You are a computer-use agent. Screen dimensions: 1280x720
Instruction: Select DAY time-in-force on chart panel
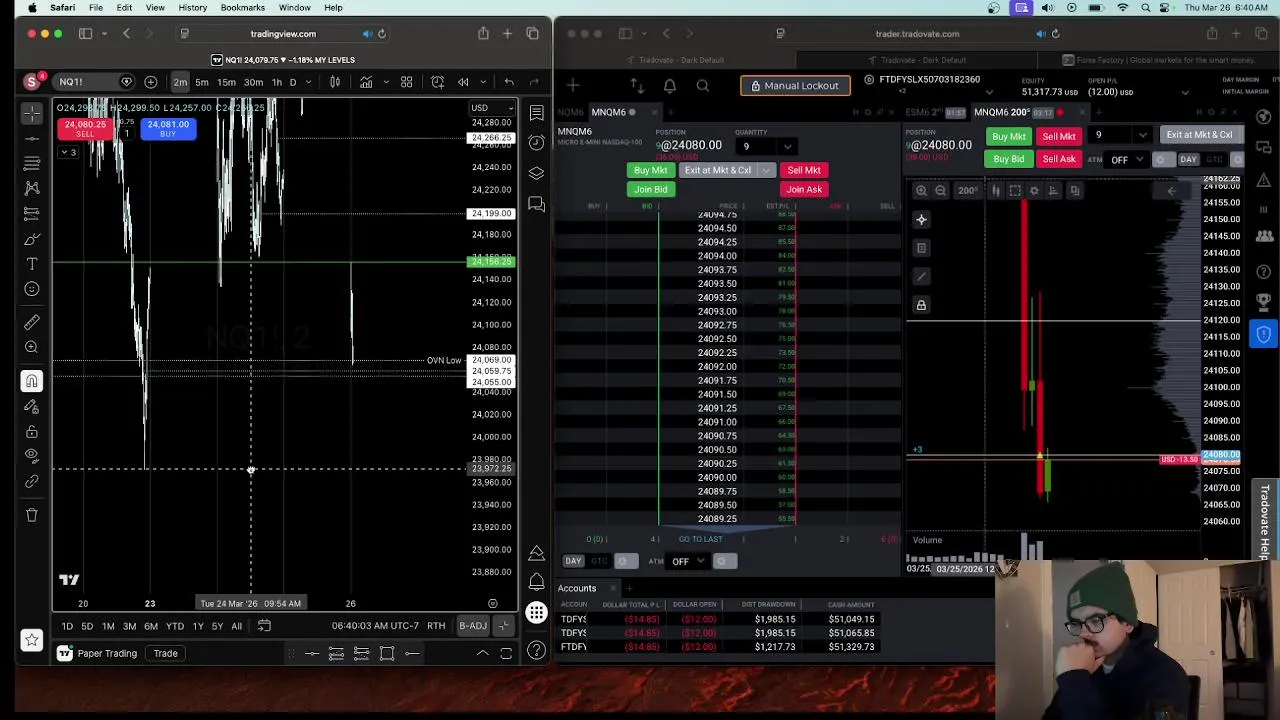[x=1188, y=160]
